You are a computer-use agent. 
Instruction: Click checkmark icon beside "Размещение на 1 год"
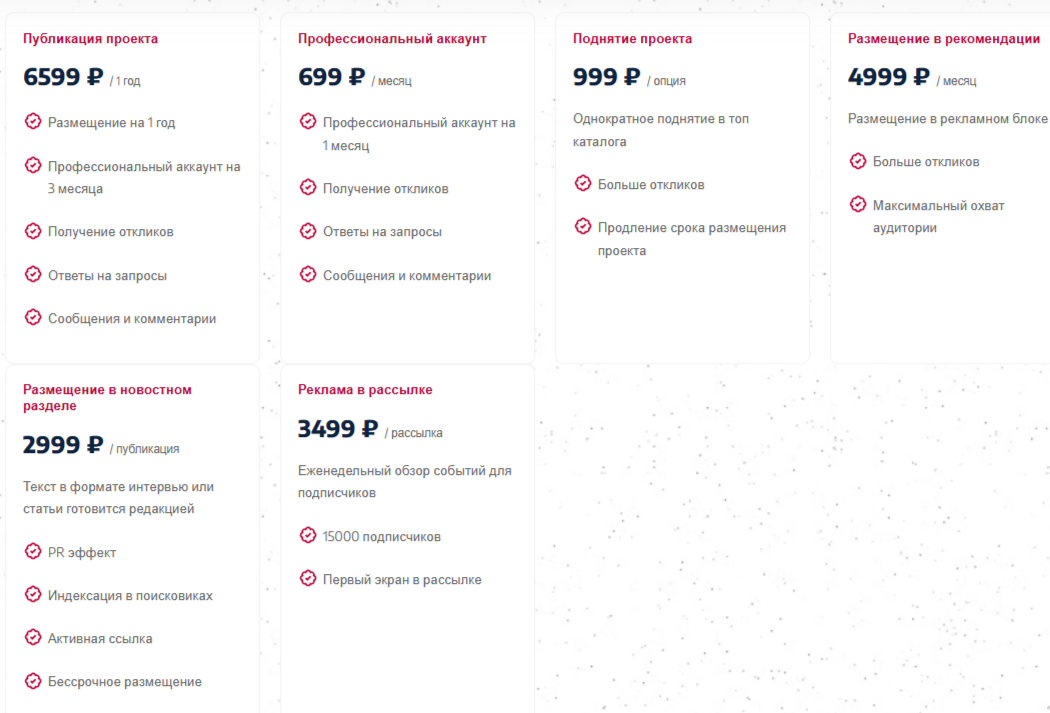33,122
